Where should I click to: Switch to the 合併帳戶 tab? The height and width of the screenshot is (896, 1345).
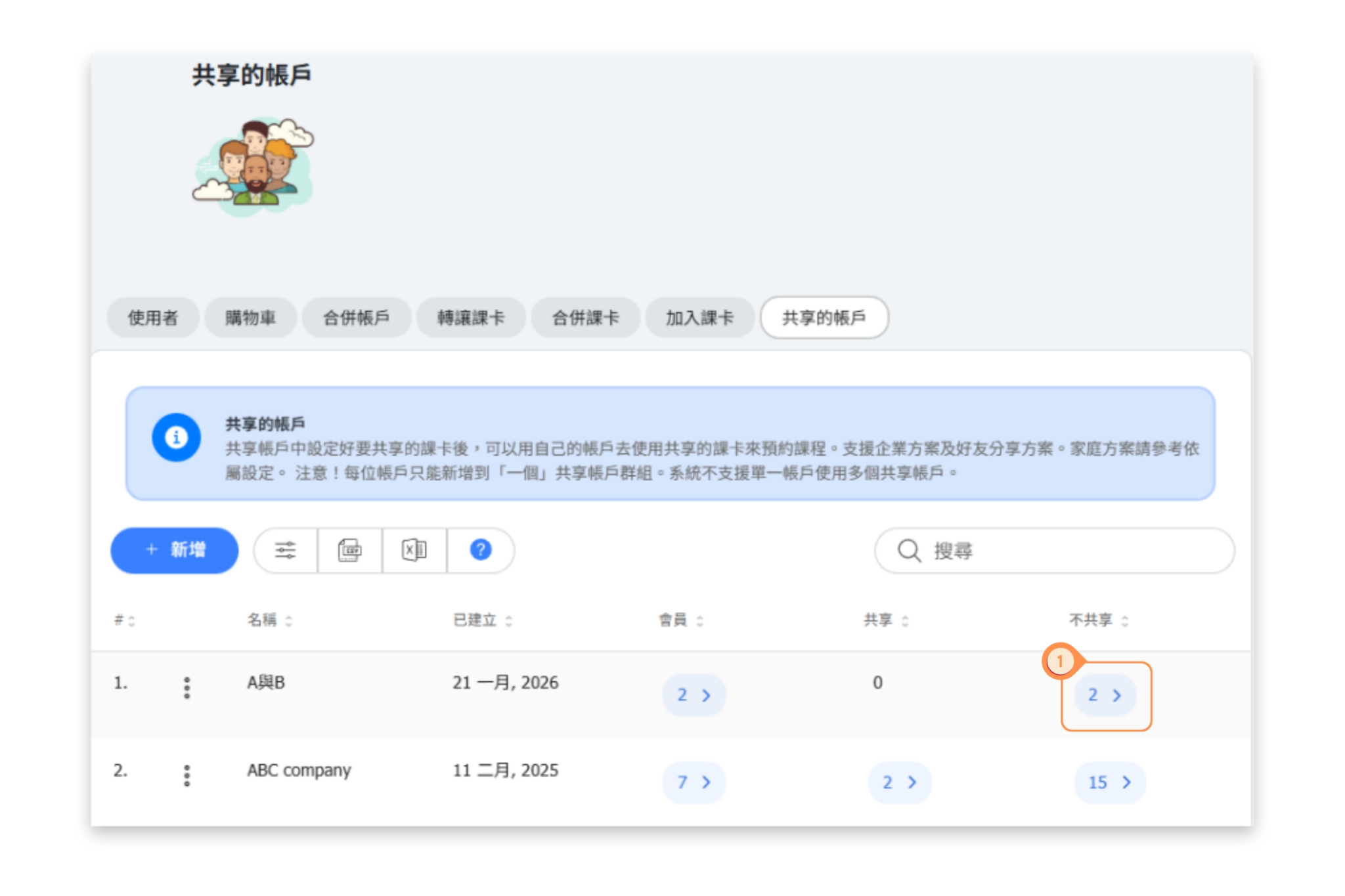point(356,318)
